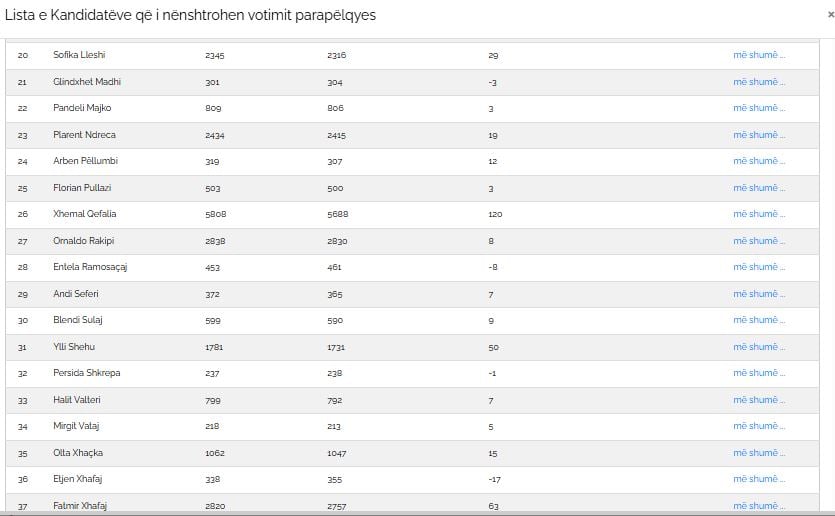This screenshot has width=835, height=516.
Task: Open 'më shumë' link for Ornaldo Rakipi
Action: click(x=759, y=241)
